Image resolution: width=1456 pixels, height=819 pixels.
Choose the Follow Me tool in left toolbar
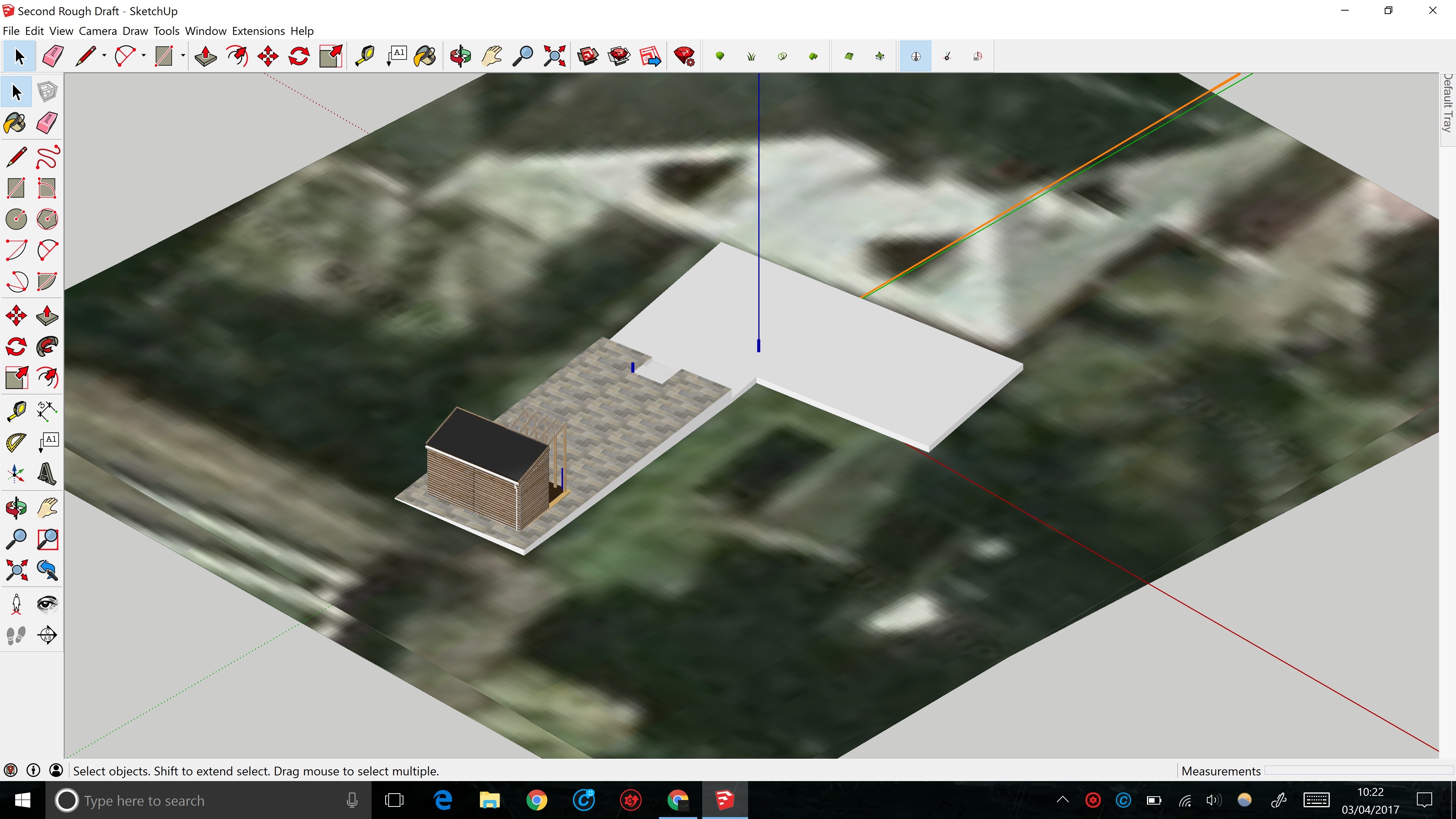click(47, 347)
